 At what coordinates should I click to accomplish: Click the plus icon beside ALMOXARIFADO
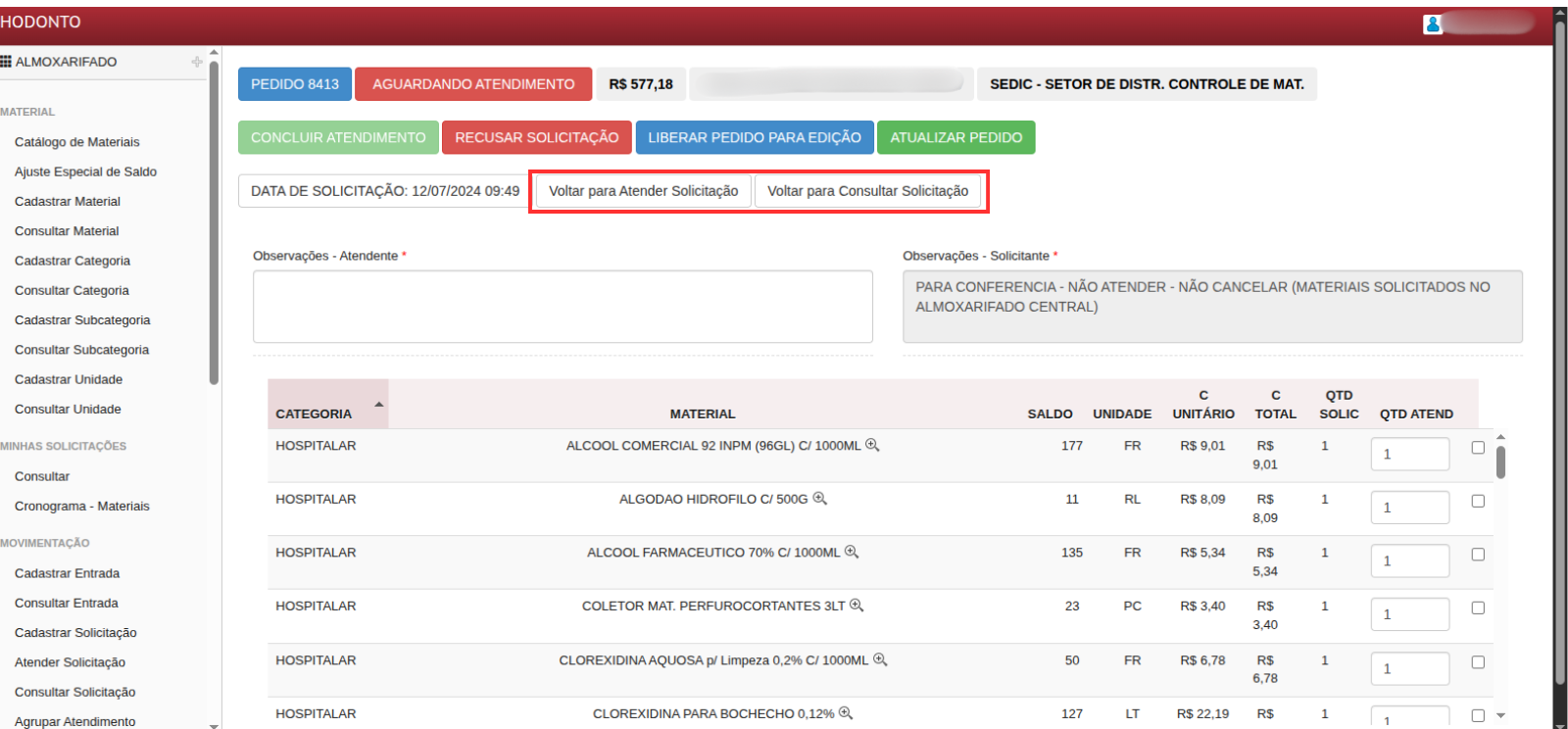(197, 62)
